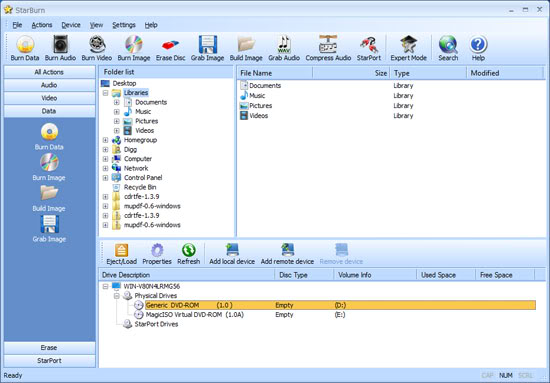
Task: Switch to Expert Mode
Action: pos(408,48)
